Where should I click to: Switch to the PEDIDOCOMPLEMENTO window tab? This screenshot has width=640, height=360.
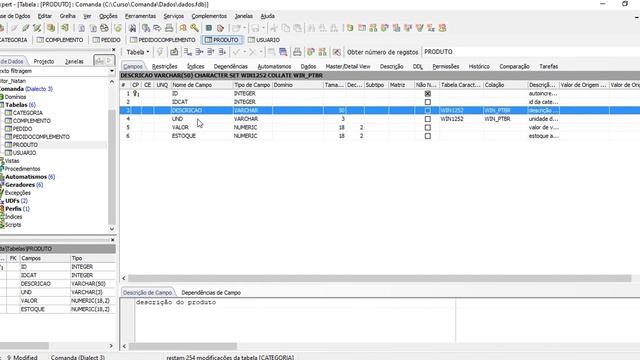(x=163, y=40)
